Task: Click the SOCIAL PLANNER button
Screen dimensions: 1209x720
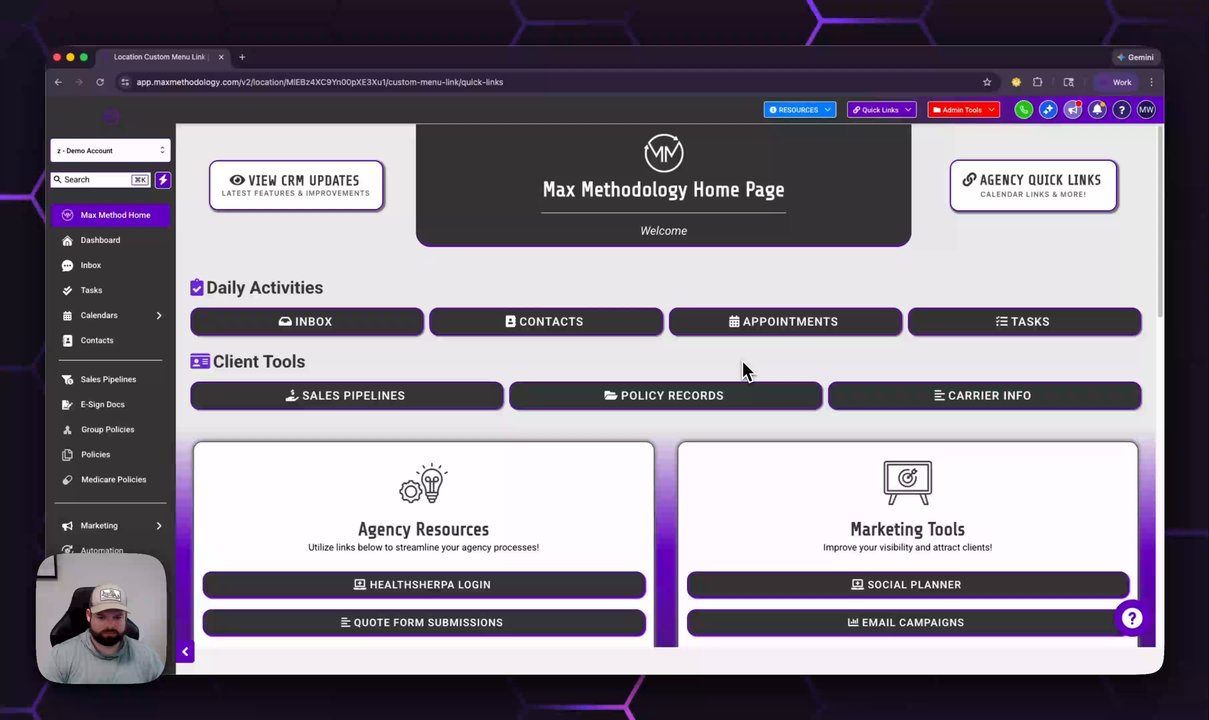Action: point(908,584)
